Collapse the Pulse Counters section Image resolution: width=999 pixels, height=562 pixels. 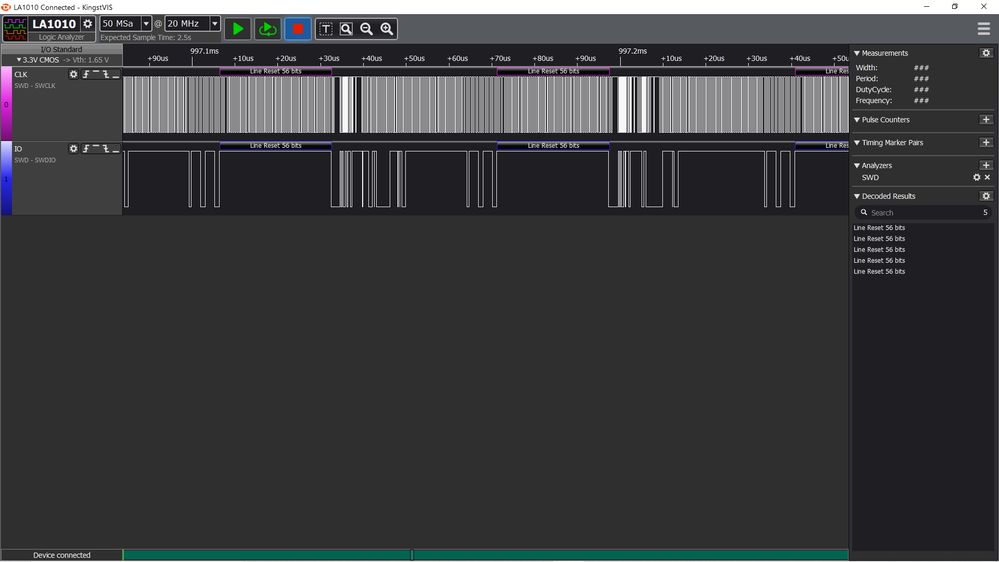coord(857,119)
